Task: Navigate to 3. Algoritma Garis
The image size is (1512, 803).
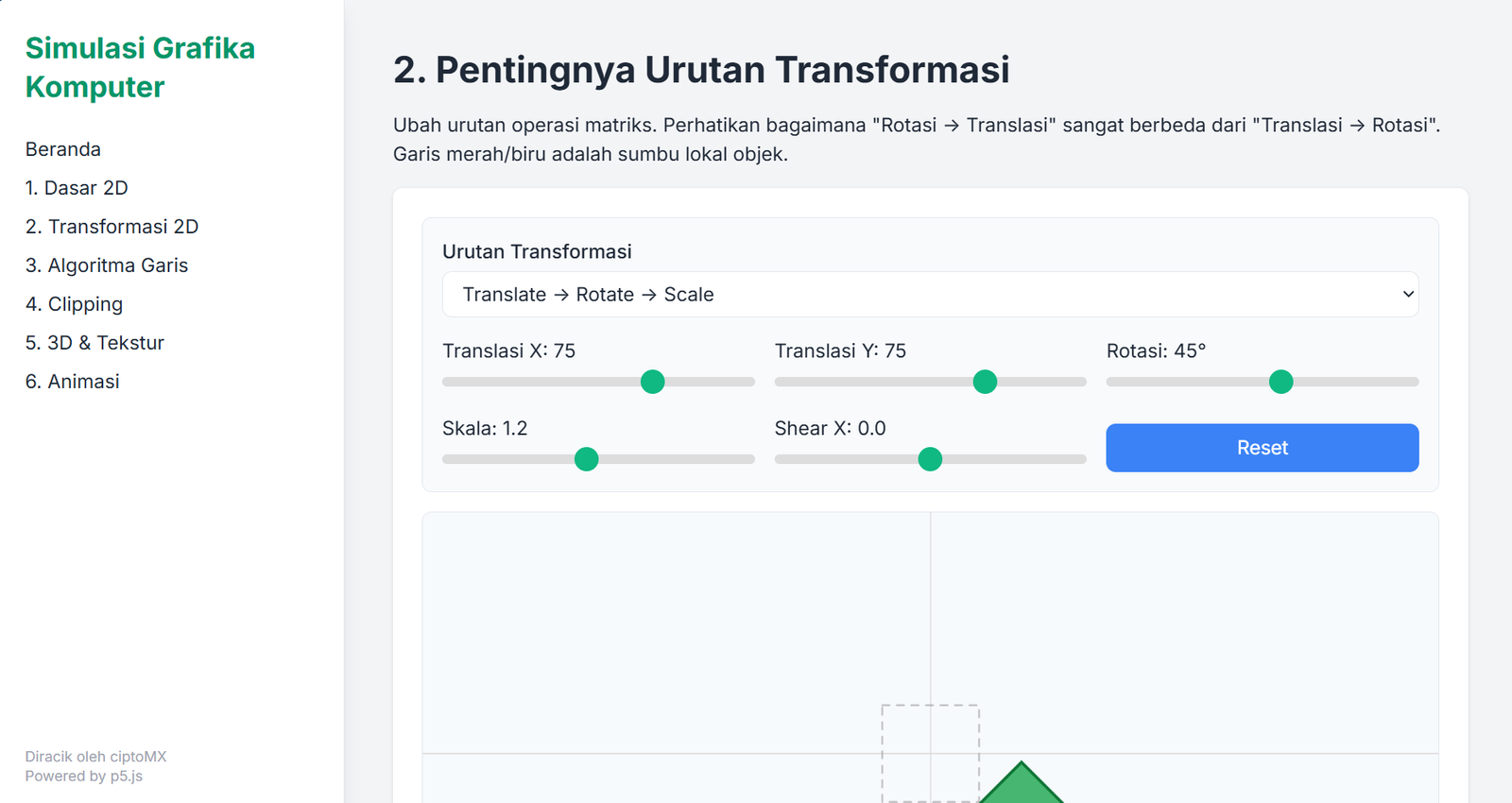Action: point(107,265)
